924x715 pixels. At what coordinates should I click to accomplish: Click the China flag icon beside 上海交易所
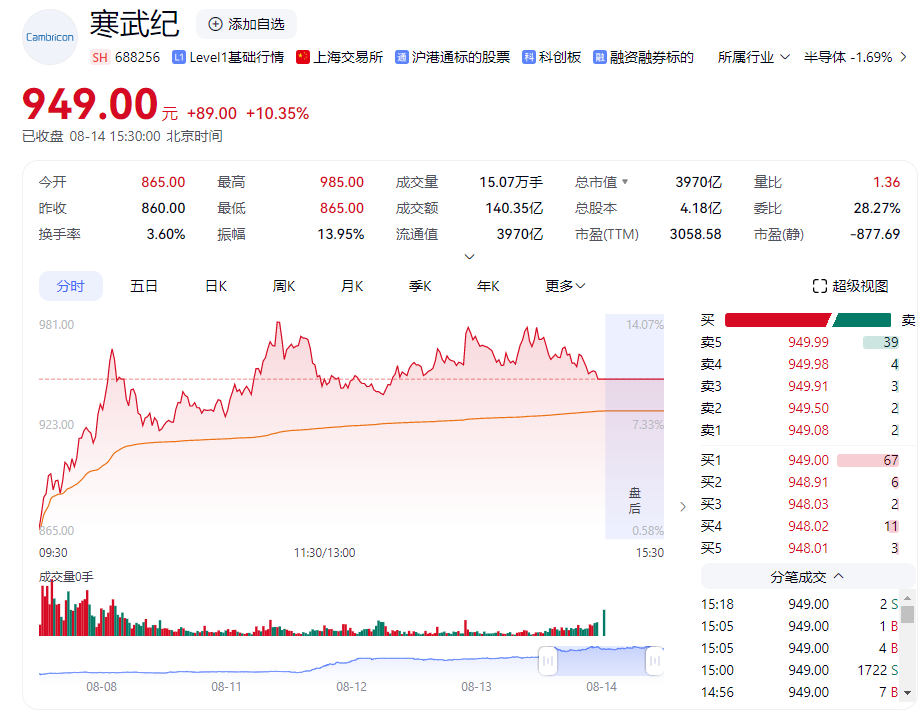[303, 57]
